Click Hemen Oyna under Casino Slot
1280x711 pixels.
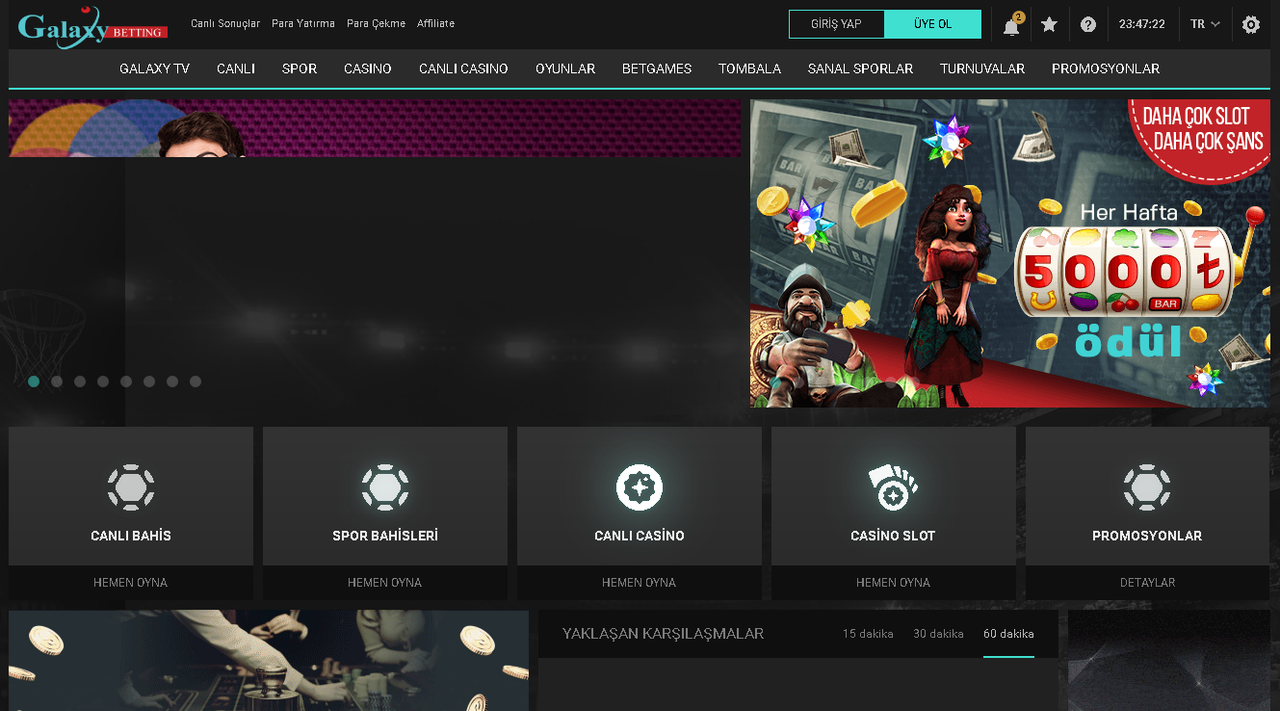(x=893, y=582)
